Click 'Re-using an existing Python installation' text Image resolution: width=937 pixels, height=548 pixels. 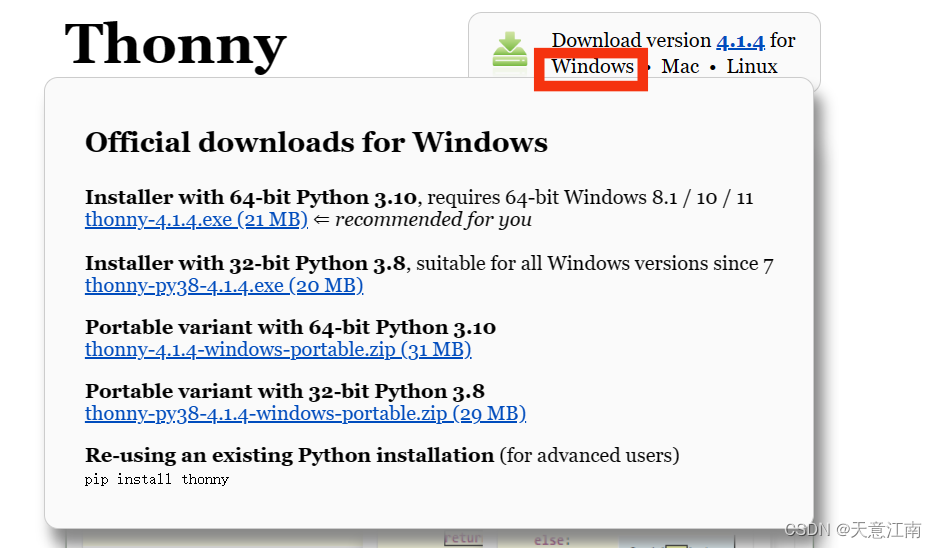pos(289,455)
